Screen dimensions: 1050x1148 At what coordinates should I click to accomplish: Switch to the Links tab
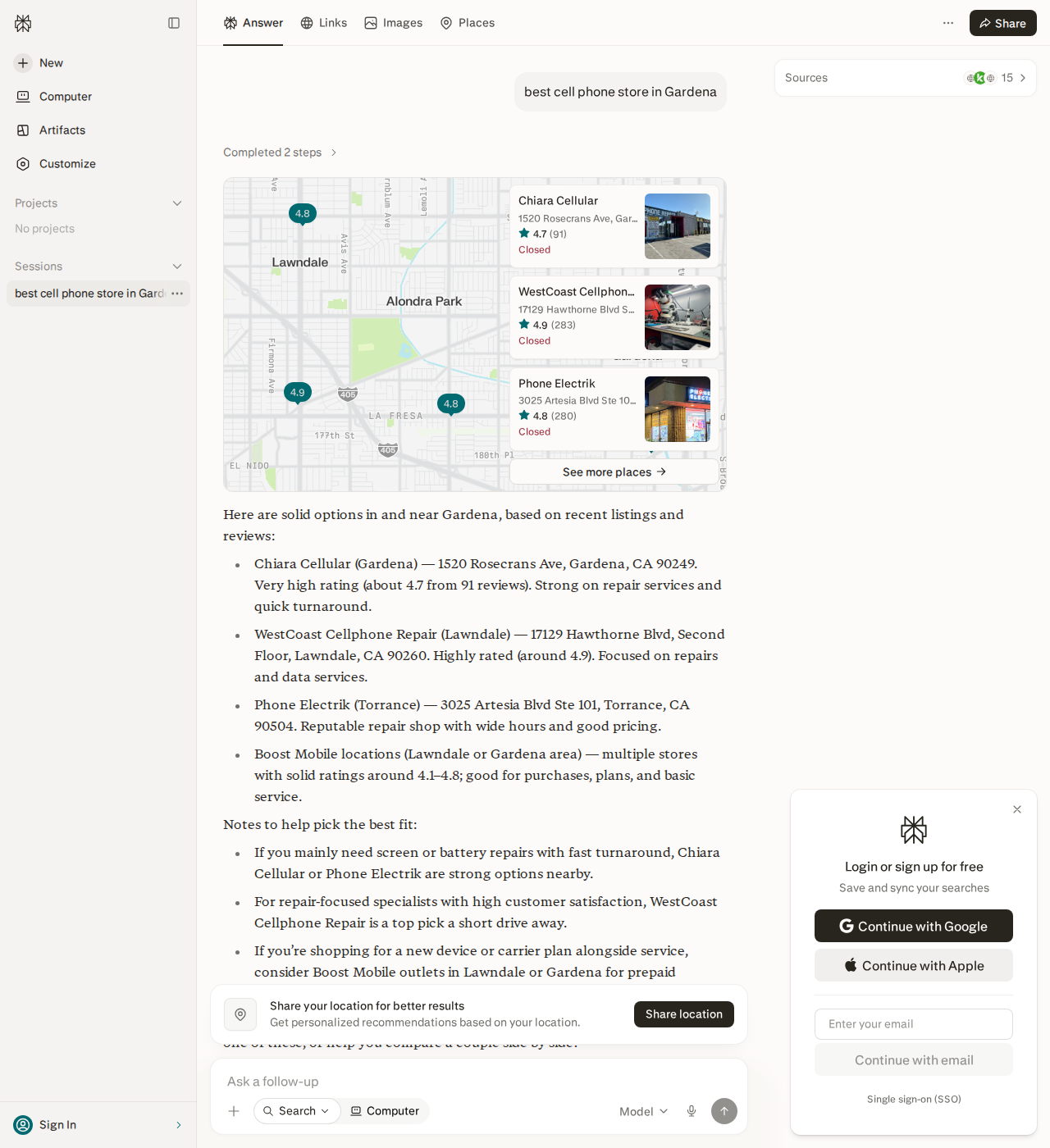click(x=324, y=23)
